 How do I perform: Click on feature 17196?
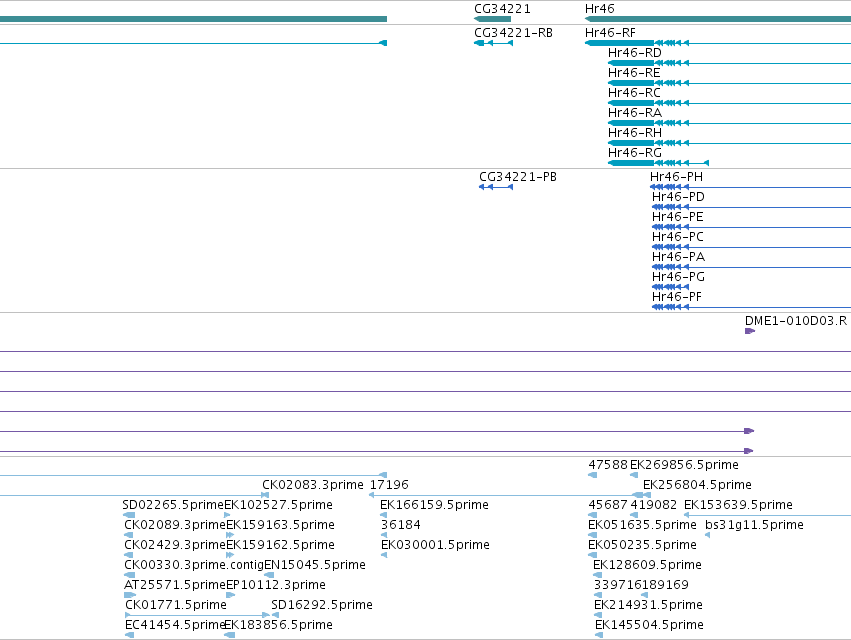(389, 485)
